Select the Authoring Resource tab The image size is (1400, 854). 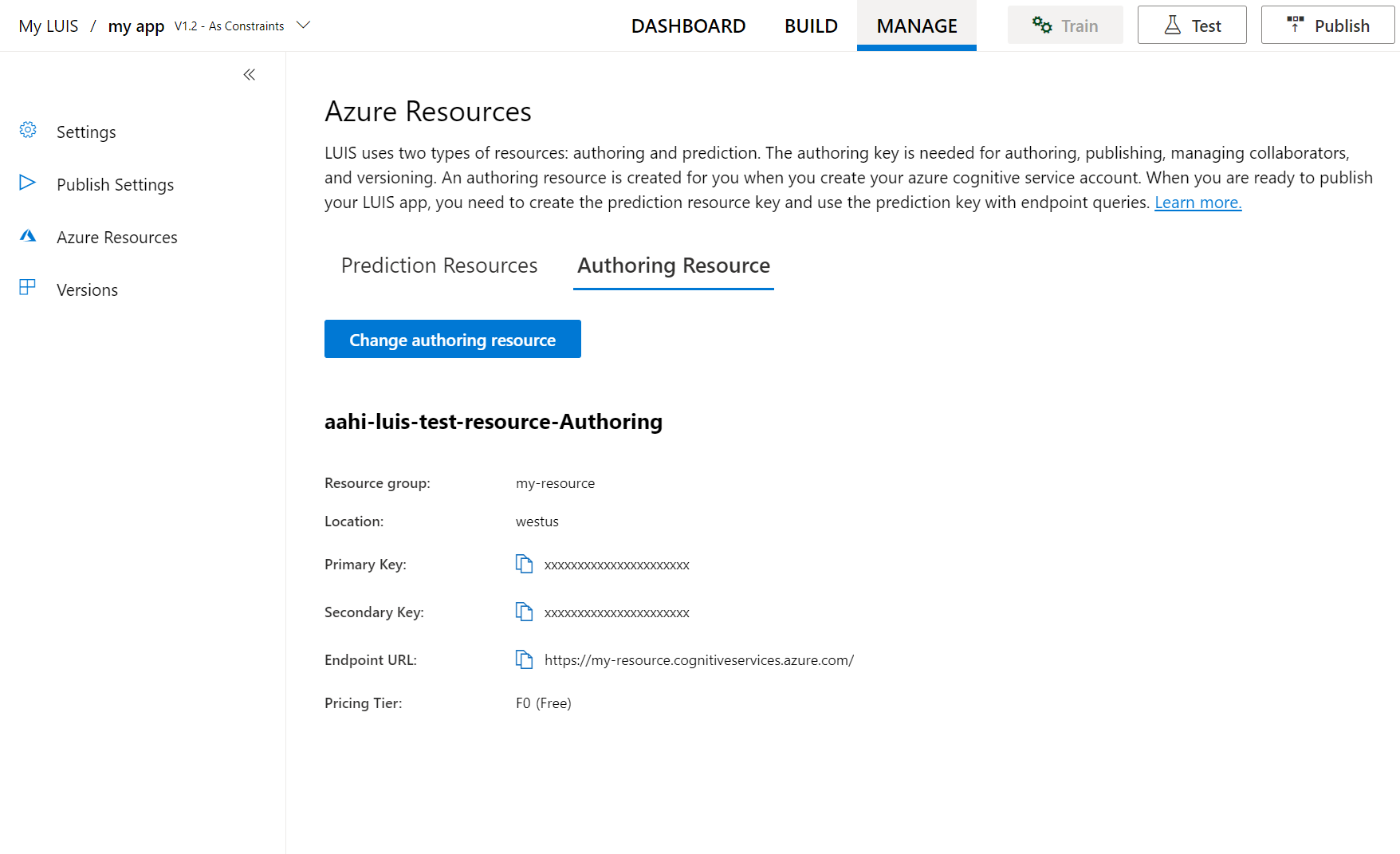tap(673, 266)
